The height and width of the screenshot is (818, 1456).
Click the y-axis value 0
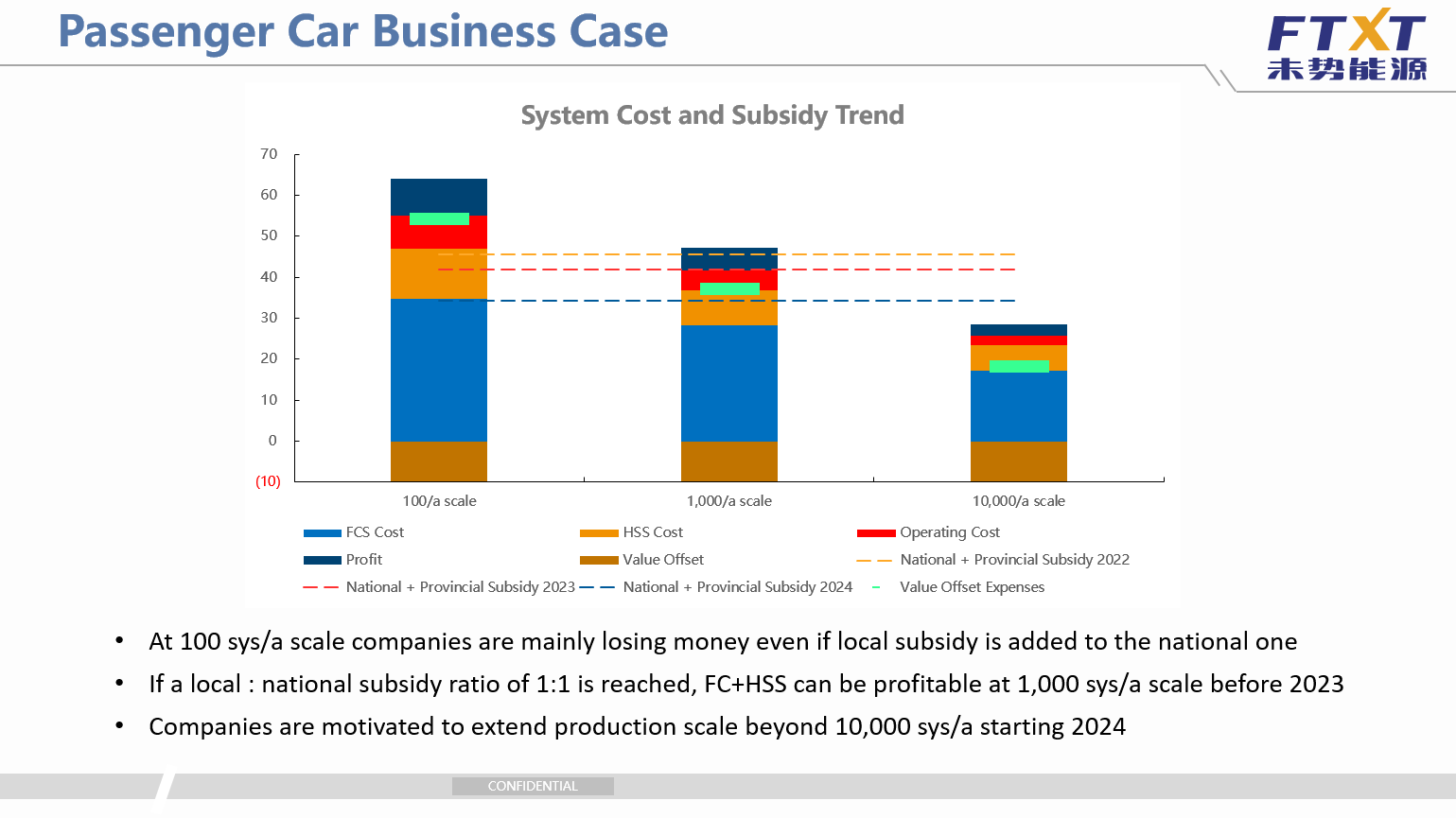272,441
